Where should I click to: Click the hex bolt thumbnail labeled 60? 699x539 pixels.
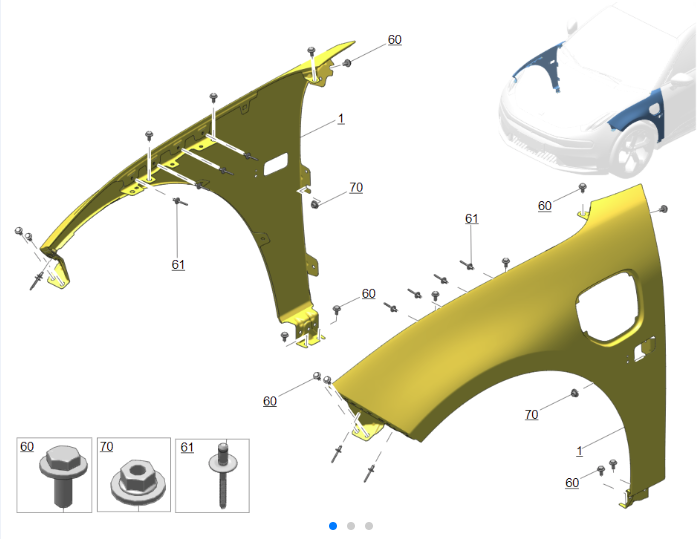coord(54,475)
